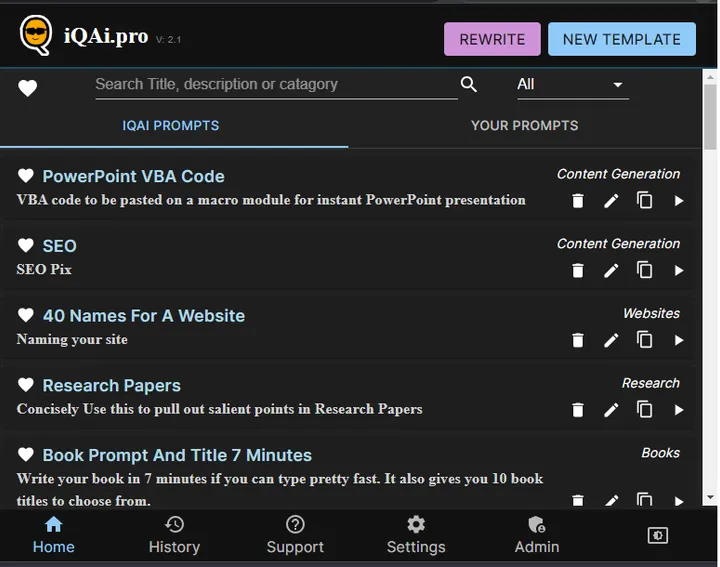Click Content Generation label on PowerPoint row

click(618, 174)
